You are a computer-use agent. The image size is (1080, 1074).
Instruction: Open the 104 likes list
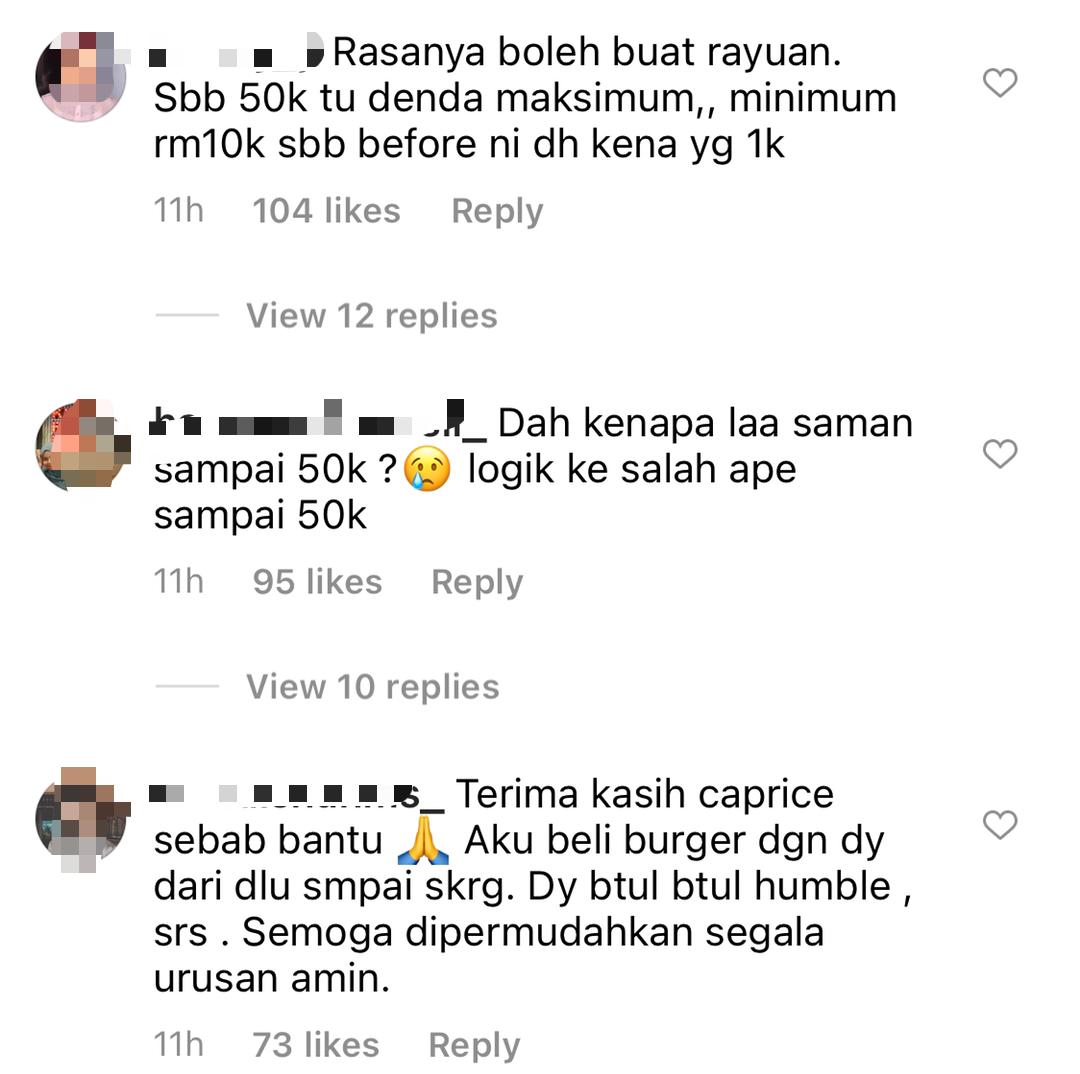[x=326, y=211]
